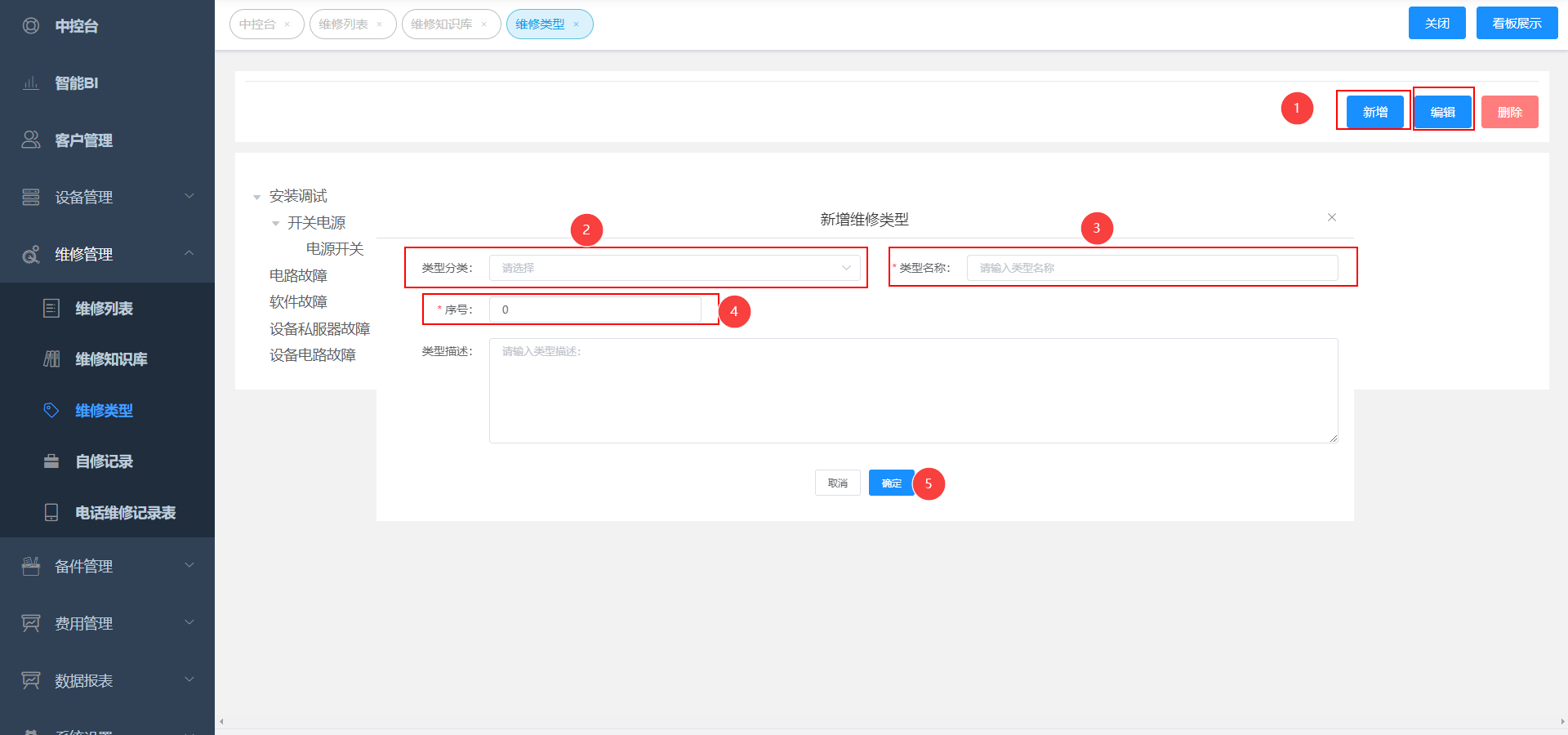Open the 类型分类 dropdown

674,268
